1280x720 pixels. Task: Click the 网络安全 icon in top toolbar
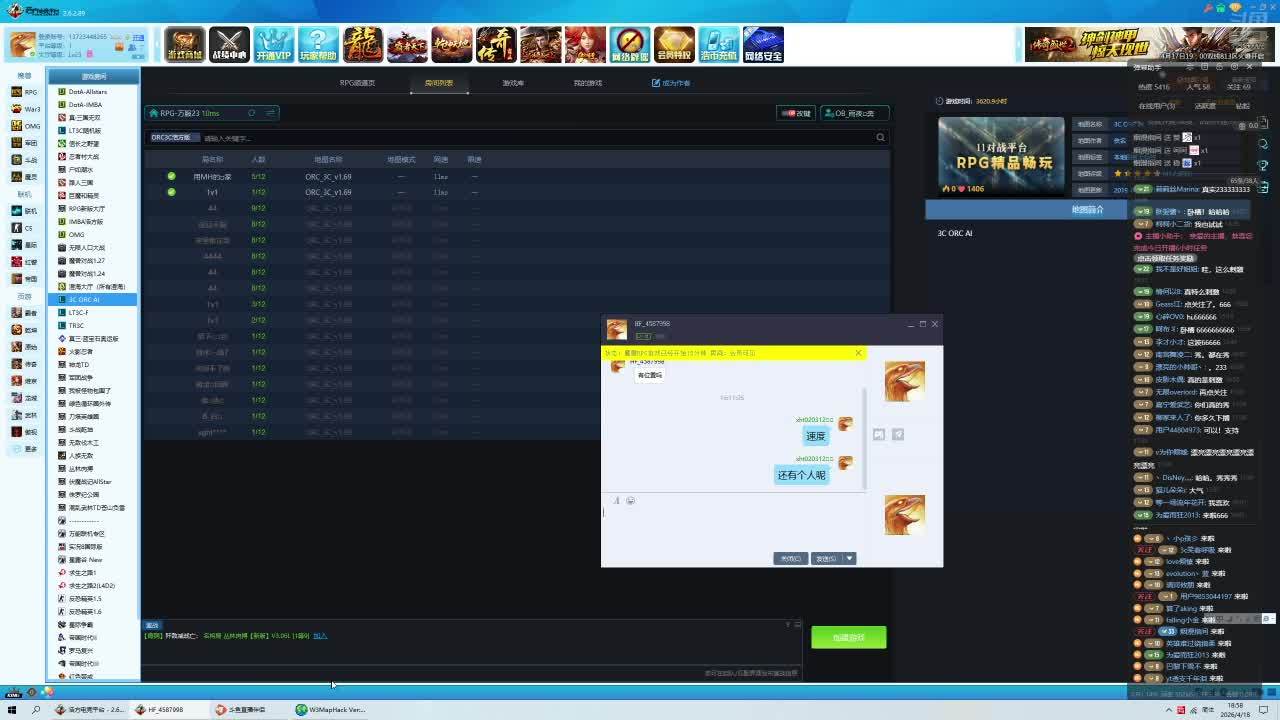pos(763,45)
